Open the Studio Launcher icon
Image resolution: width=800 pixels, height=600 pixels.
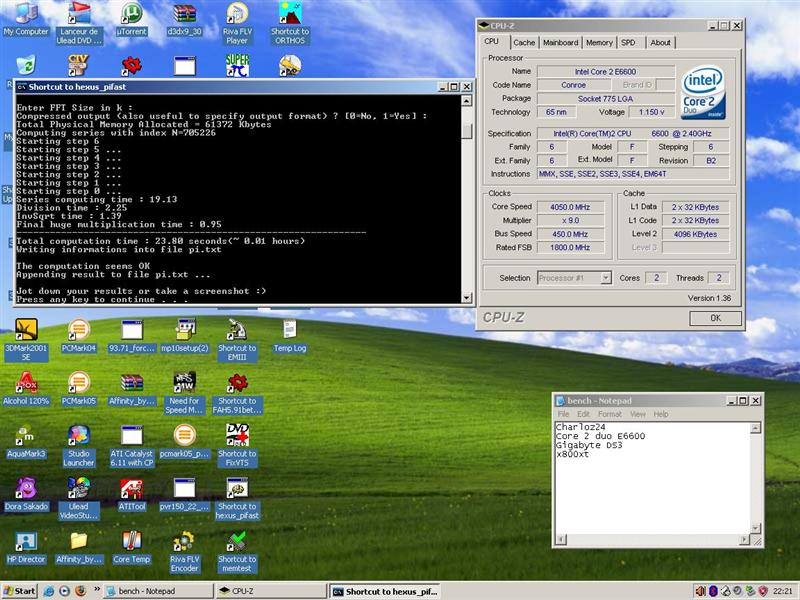click(x=79, y=445)
